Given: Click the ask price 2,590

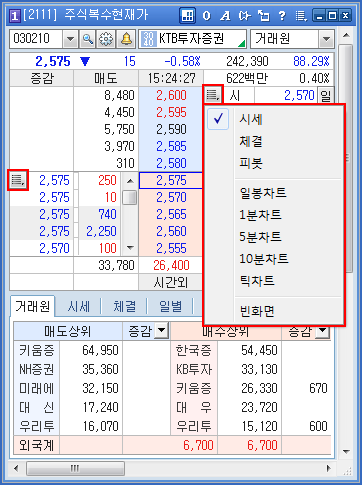Looking at the screenshot, I should tap(171, 129).
